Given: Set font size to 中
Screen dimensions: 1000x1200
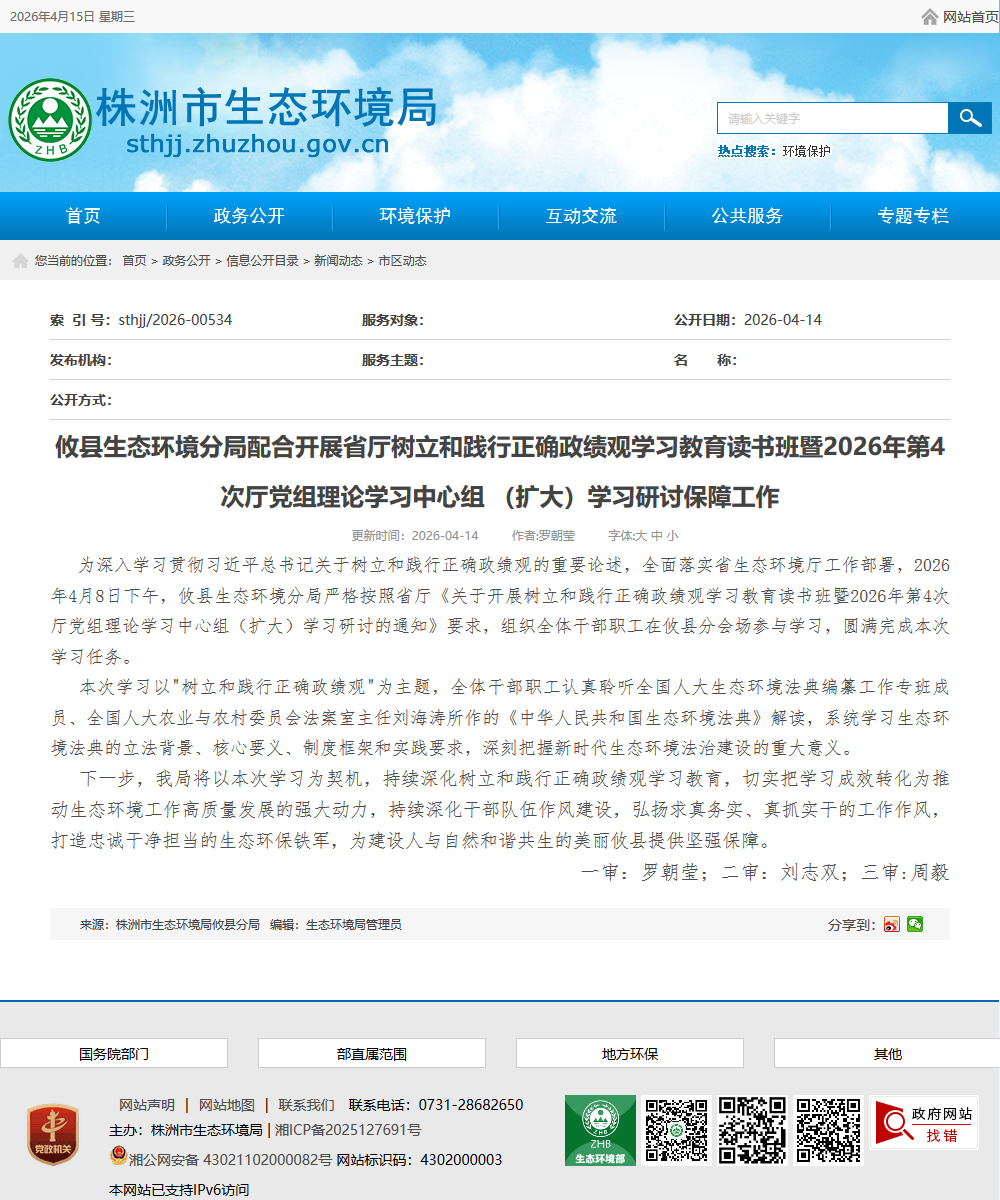Looking at the screenshot, I should pyautogui.click(x=657, y=535).
